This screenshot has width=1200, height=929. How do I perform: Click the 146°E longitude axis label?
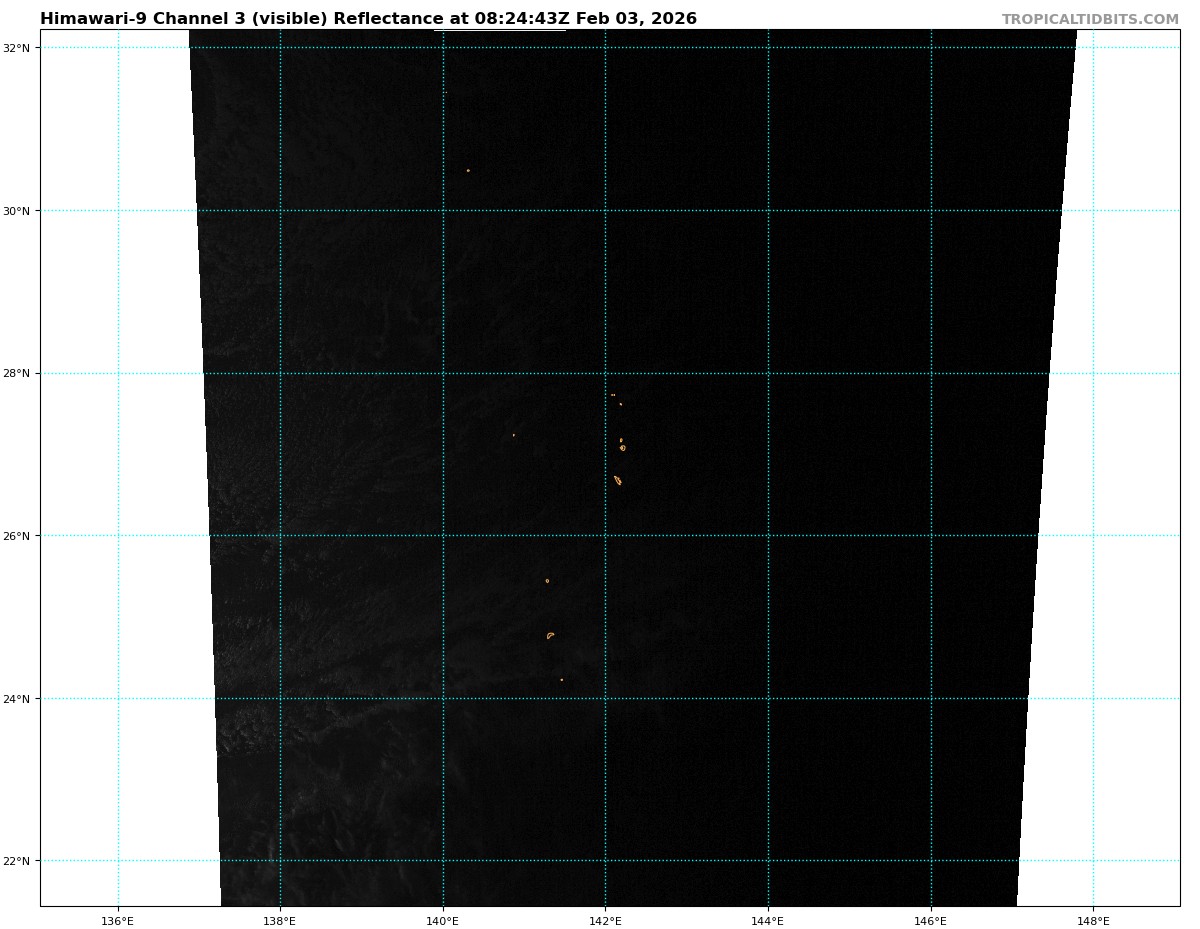coord(931,920)
